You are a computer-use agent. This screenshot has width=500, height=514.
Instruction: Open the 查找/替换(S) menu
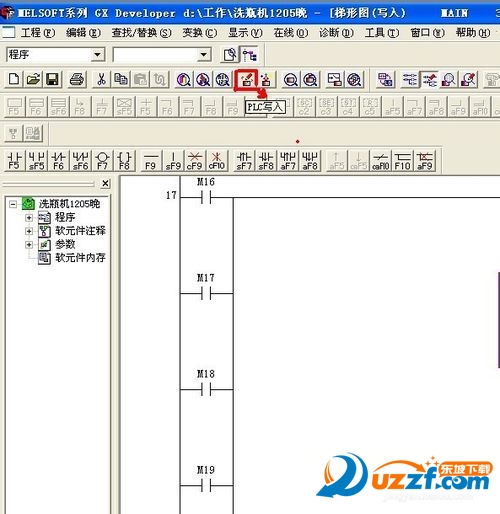coord(141,33)
